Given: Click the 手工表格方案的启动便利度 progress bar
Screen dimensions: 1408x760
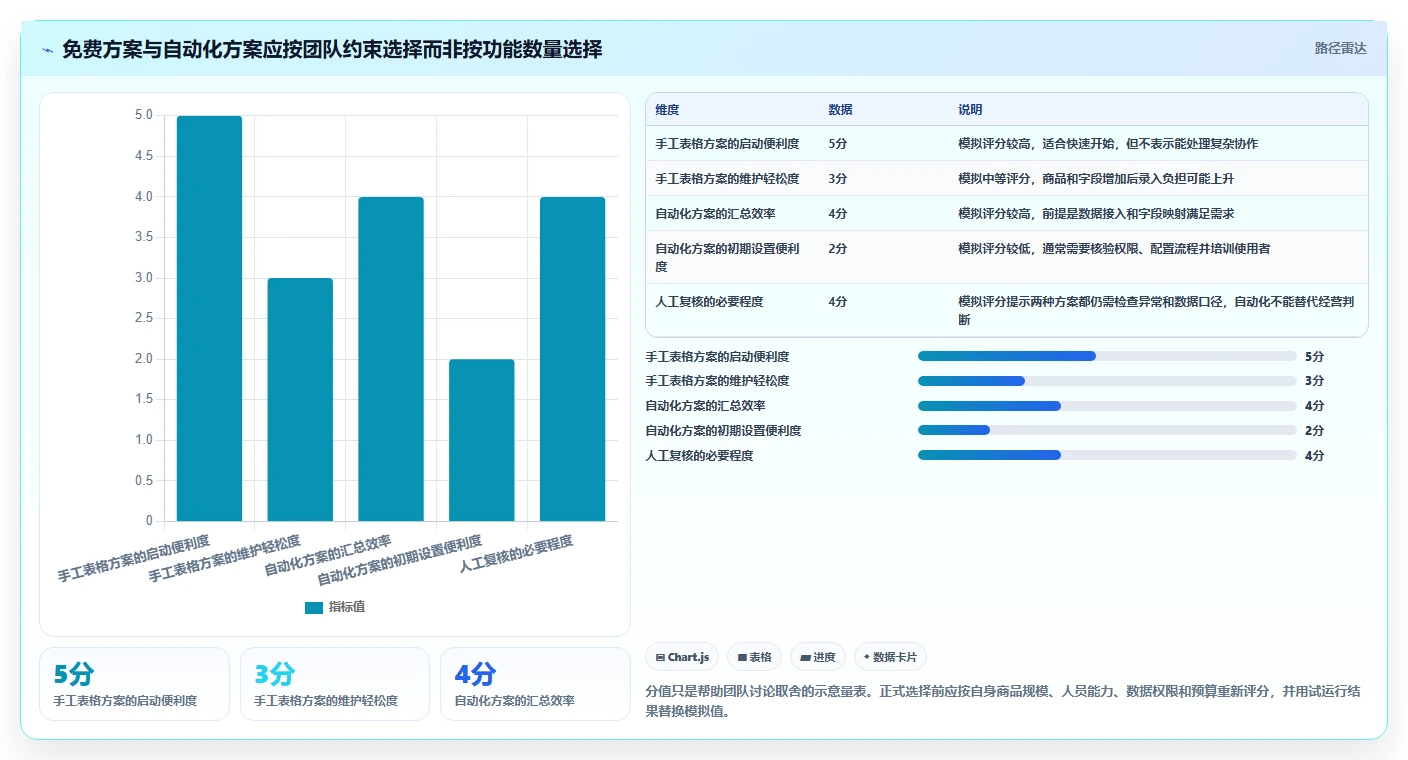Looking at the screenshot, I should tap(1107, 356).
